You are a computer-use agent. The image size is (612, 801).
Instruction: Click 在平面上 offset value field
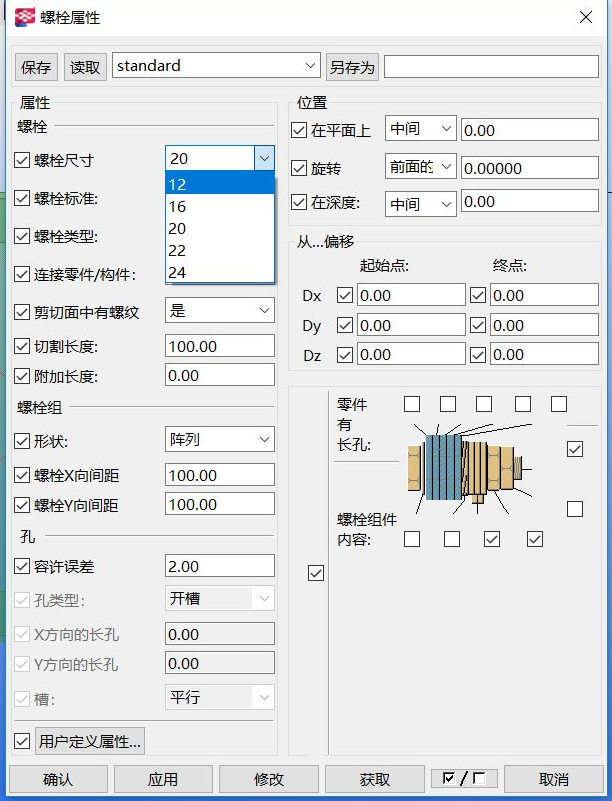coord(530,130)
